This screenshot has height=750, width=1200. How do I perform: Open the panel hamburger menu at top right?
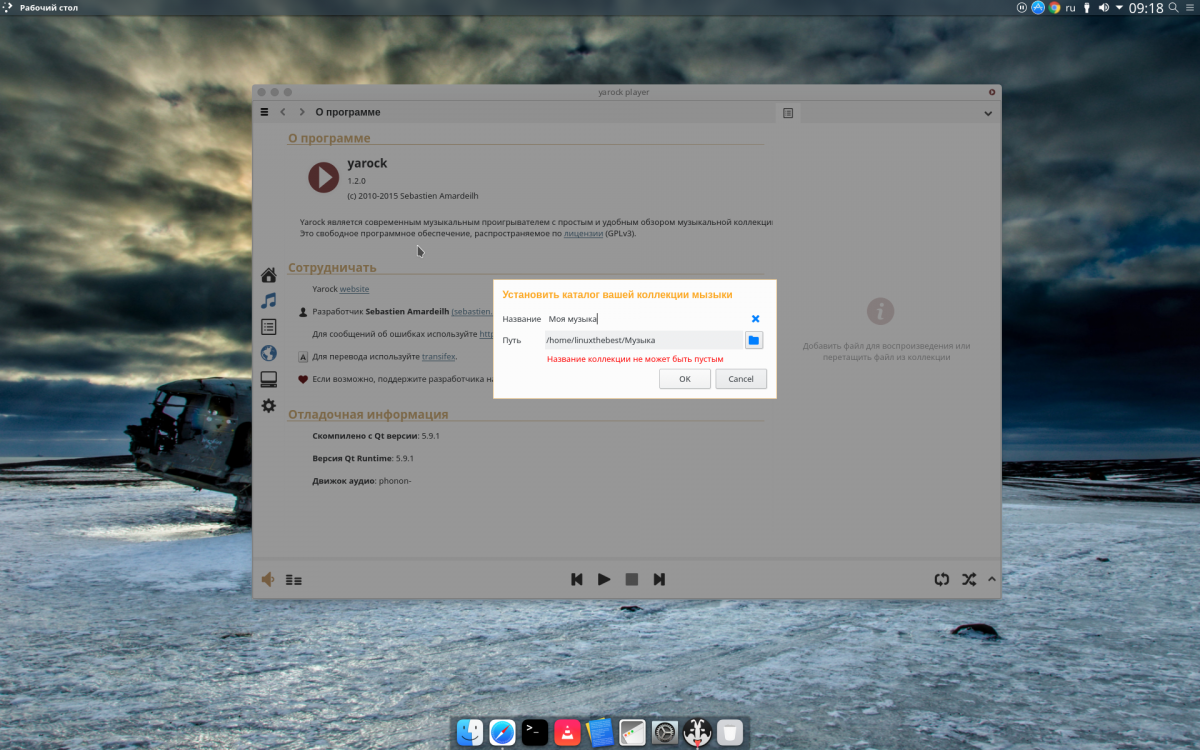[x=1191, y=8]
